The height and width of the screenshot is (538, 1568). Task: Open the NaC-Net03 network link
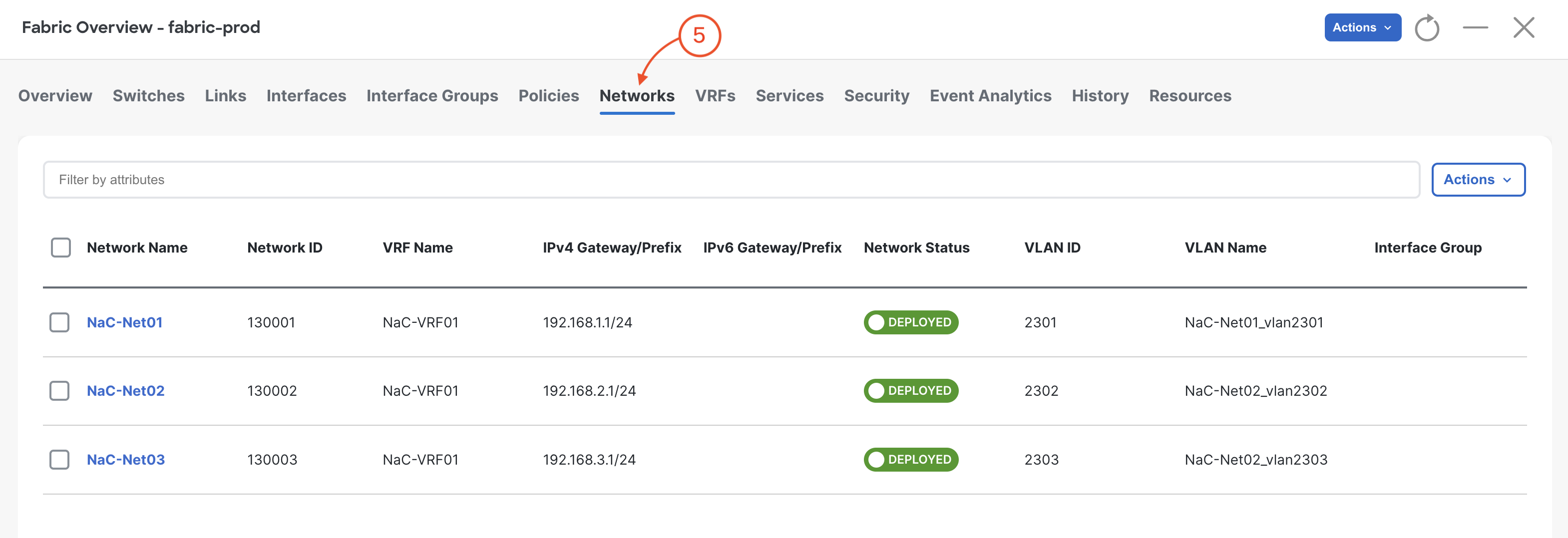pyautogui.click(x=125, y=460)
